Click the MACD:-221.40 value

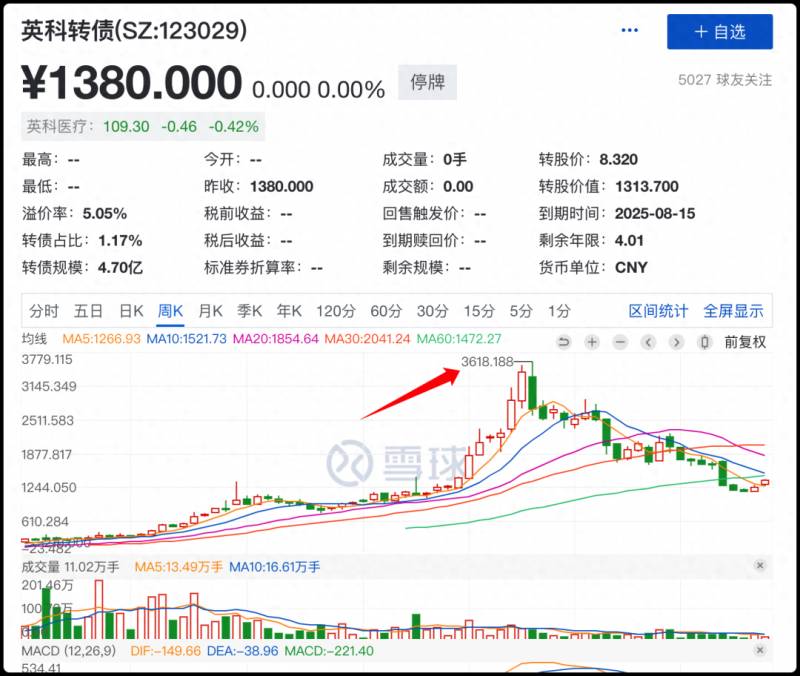pyautogui.click(x=329, y=651)
